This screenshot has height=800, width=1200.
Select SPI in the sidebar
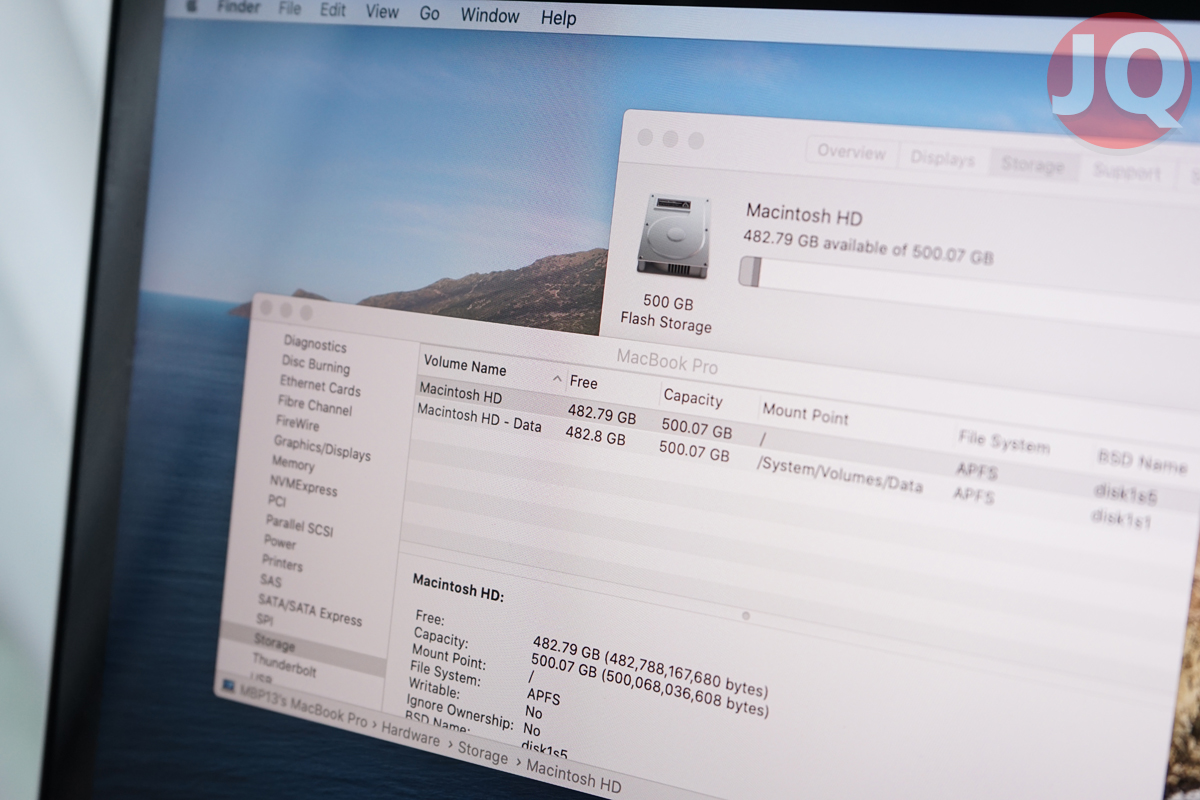tap(265, 620)
